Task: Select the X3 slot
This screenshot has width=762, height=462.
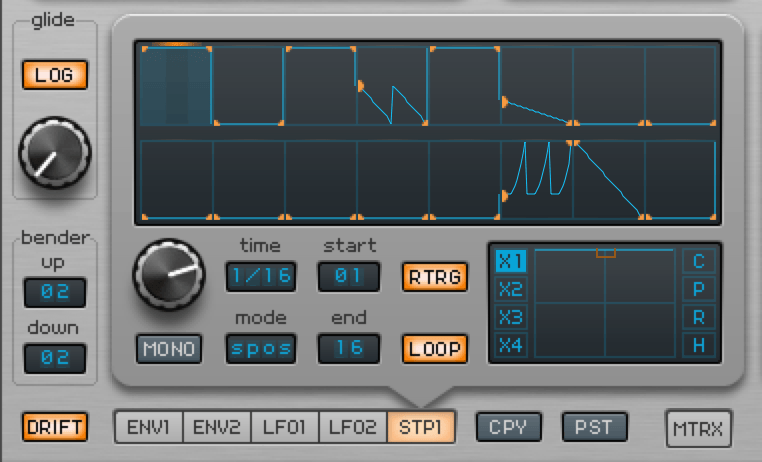Action: pyautogui.click(x=511, y=318)
